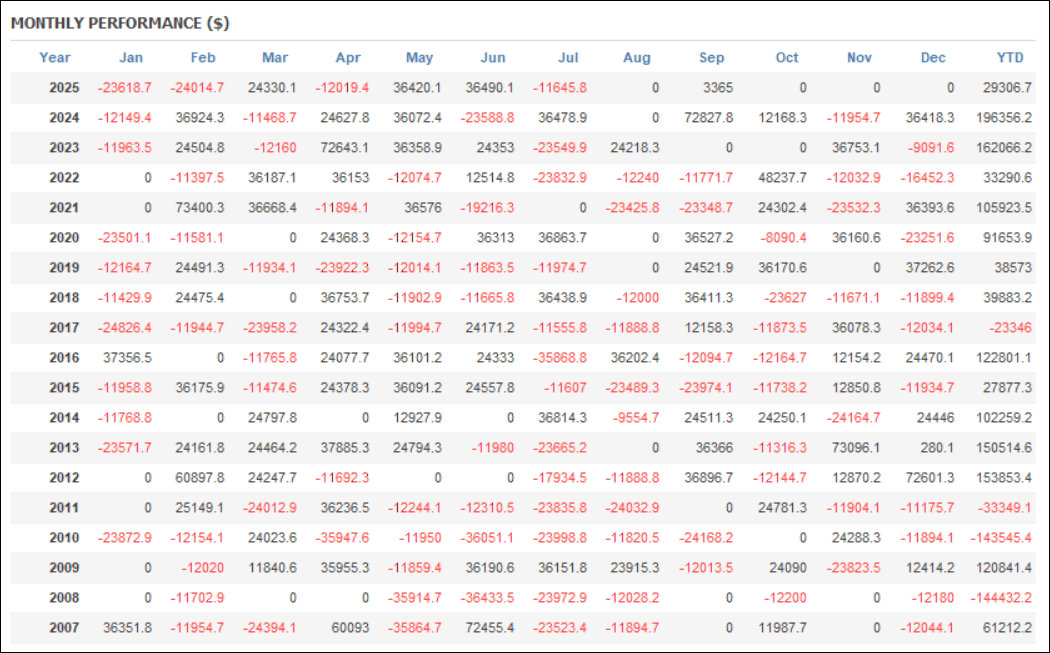Click the 2024 September value 72827.8
Image resolution: width=1050 pixels, height=653 pixels.
click(x=708, y=117)
